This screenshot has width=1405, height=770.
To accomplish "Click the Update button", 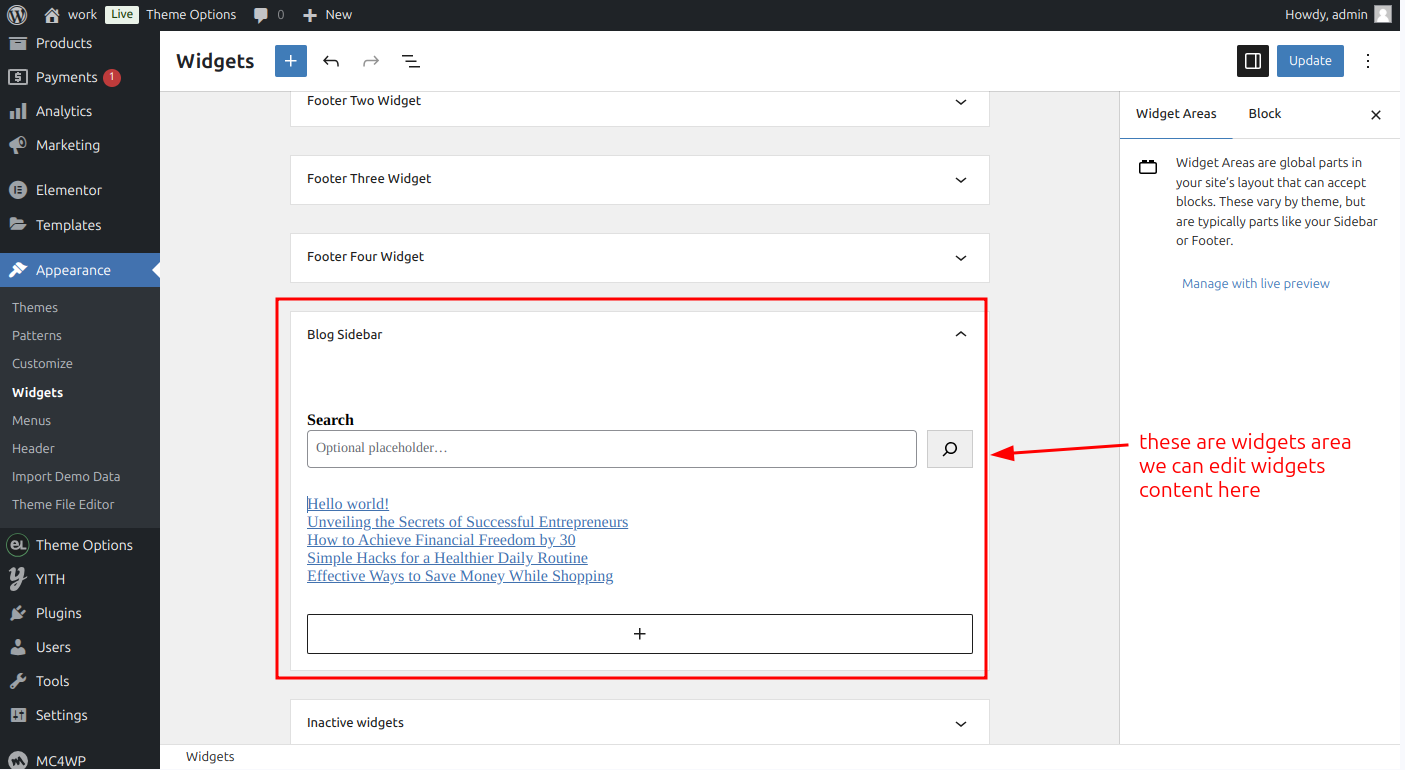I will pyautogui.click(x=1310, y=61).
